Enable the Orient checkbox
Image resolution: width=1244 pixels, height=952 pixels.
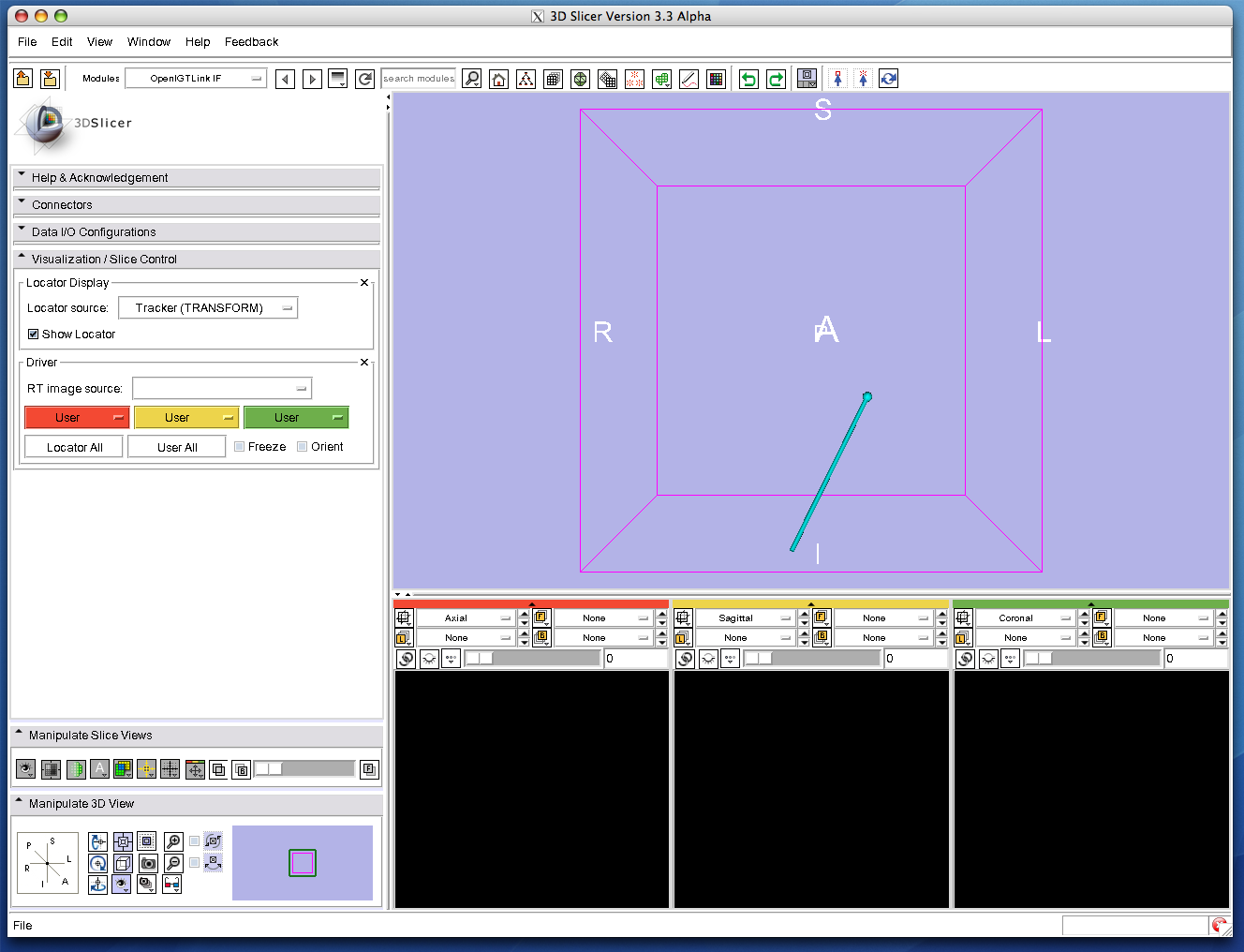coord(303,447)
